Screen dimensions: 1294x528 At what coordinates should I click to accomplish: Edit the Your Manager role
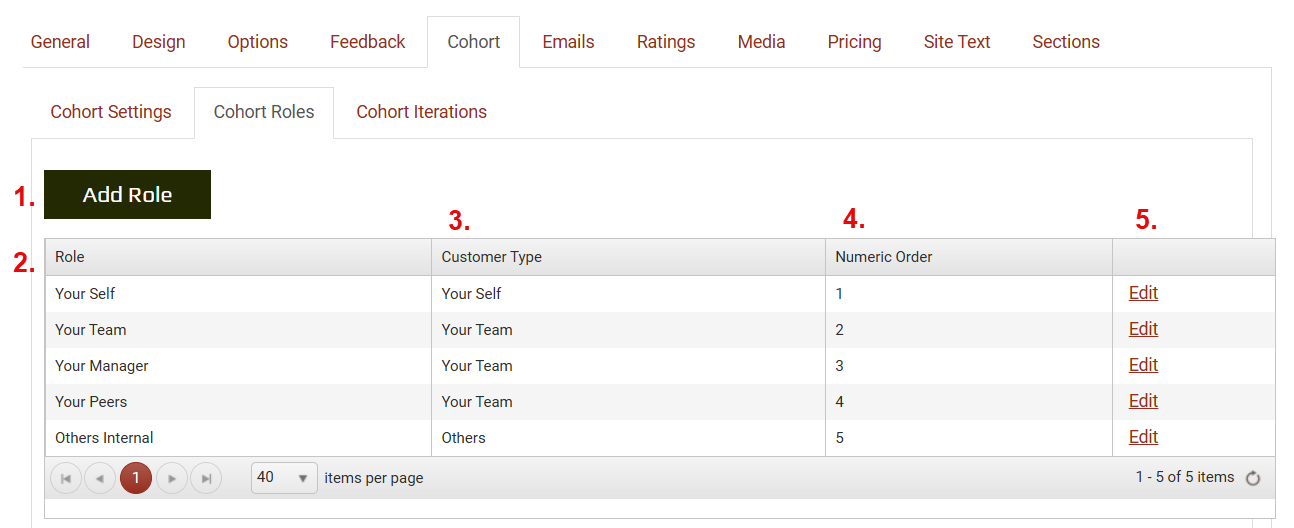click(1143, 365)
